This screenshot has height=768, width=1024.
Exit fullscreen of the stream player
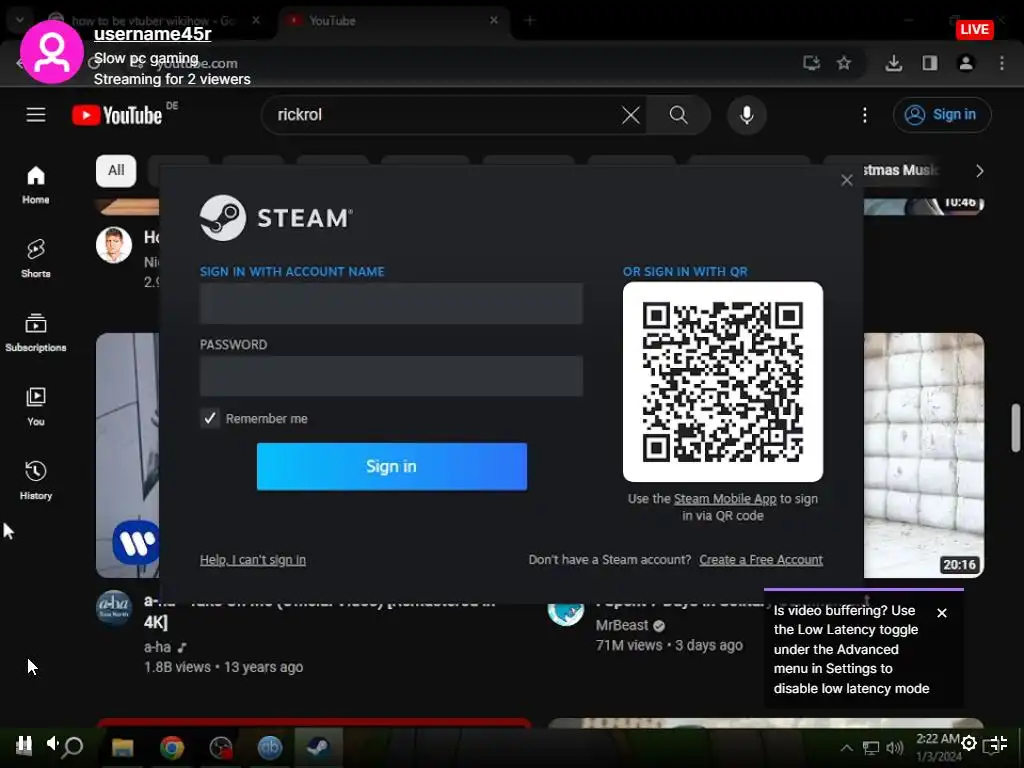(x=998, y=743)
